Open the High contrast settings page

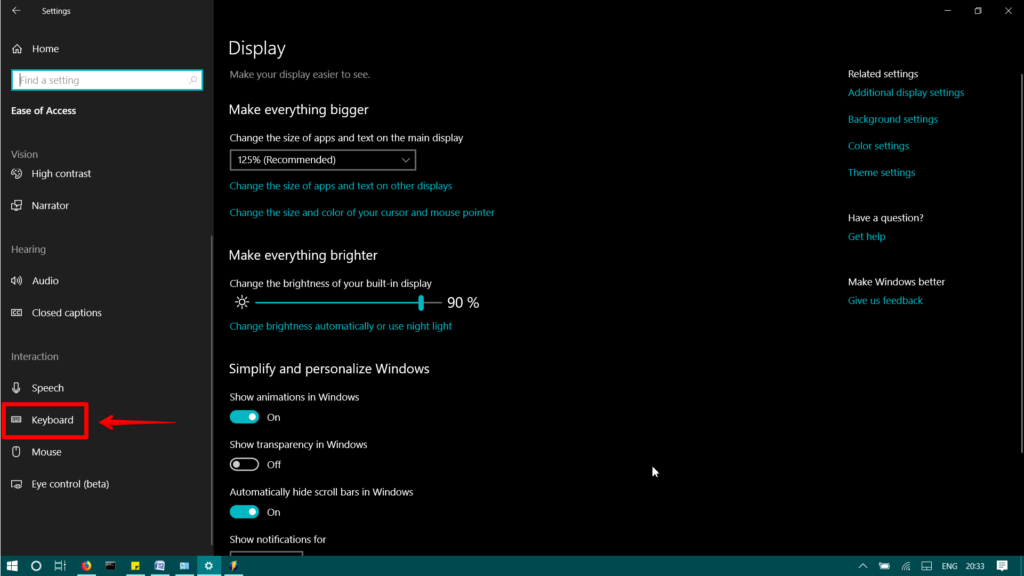coord(61,174)
